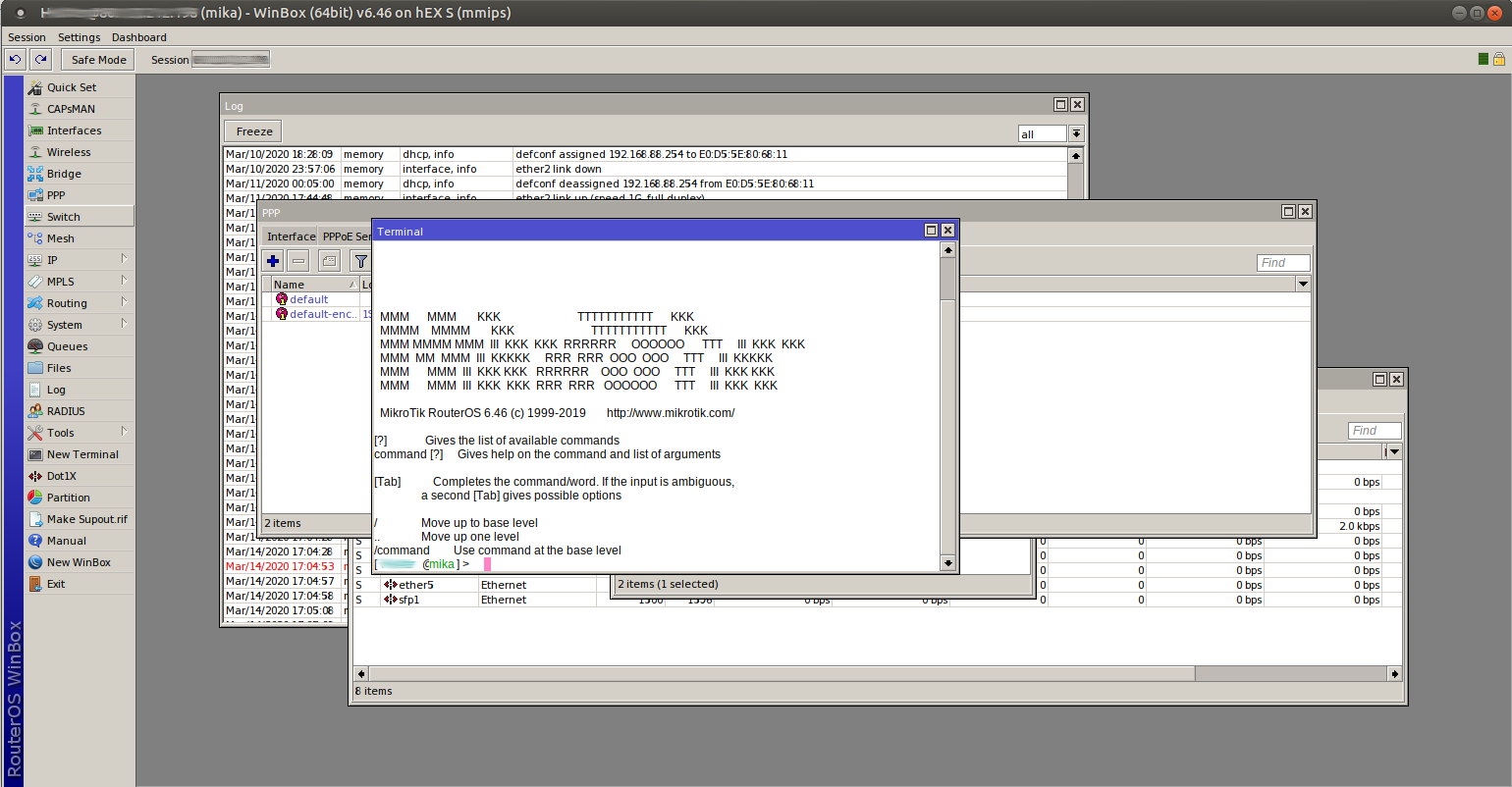The image size is (1512, 787).
Task: Open the Interfaces sidebar entry
Action: [79, 131]
